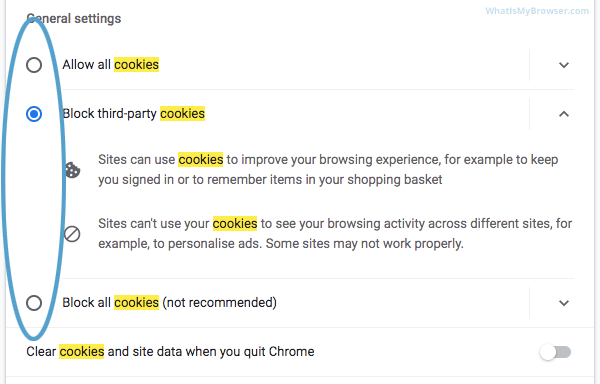Click highlighted cookies word in Clear cookies row
The width and height of the screenshot is (600, 384).
pos(82,351)
